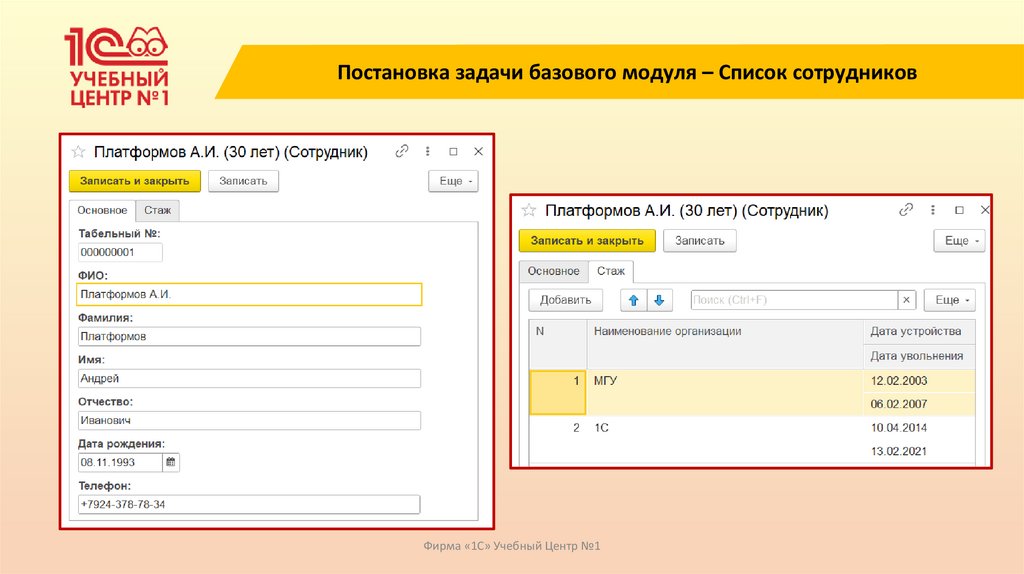Open table 'Еще' dropdown beside search
Viewport: 1024px width, 574px height.
tap(950, 300)
